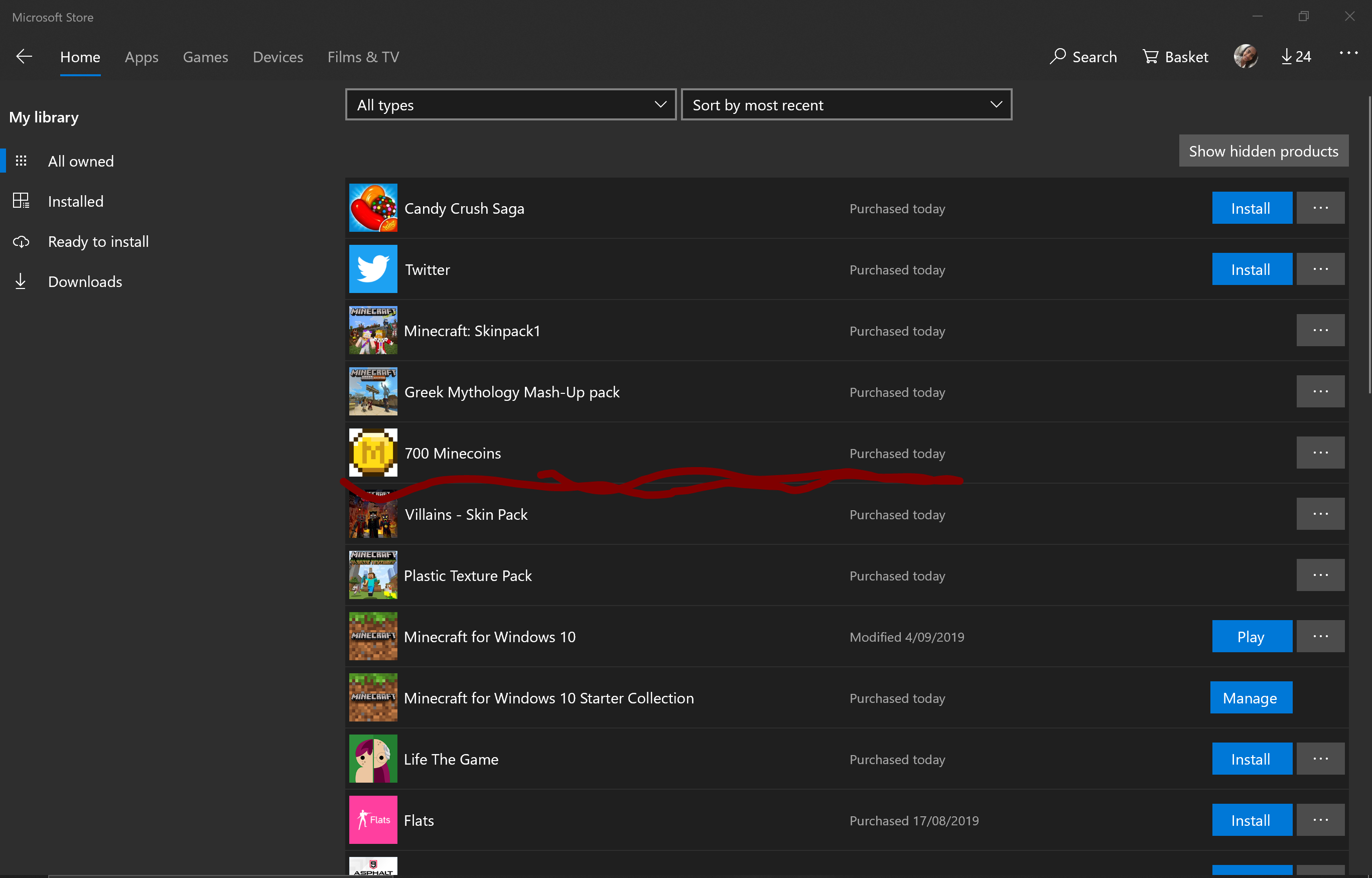Switch to the Devices tab

pos(278,57)
